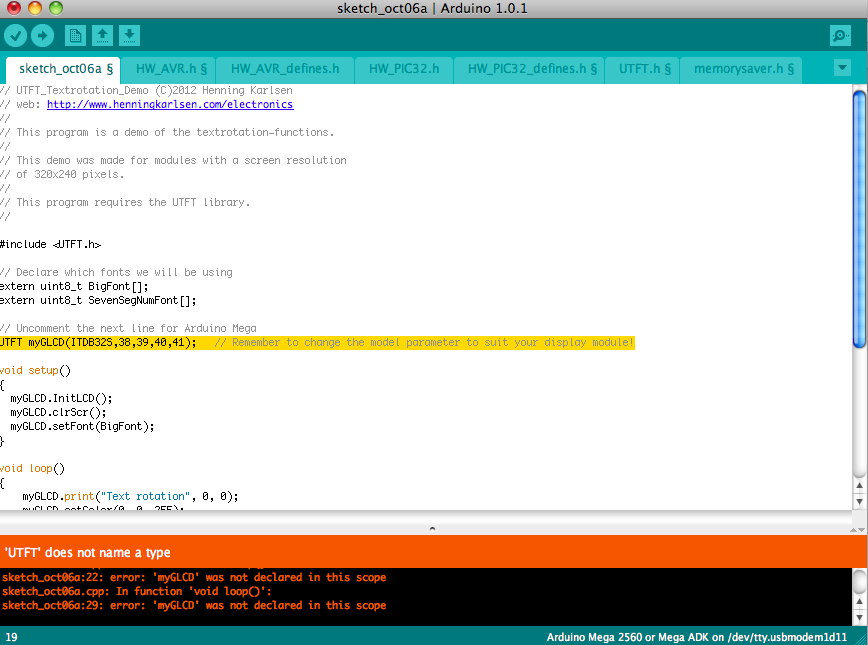The height and width of the screenshot is (645, 868).
Task: Click 'myGLCD.setFont(BigFont);' line
Action: tap(82, 426)
